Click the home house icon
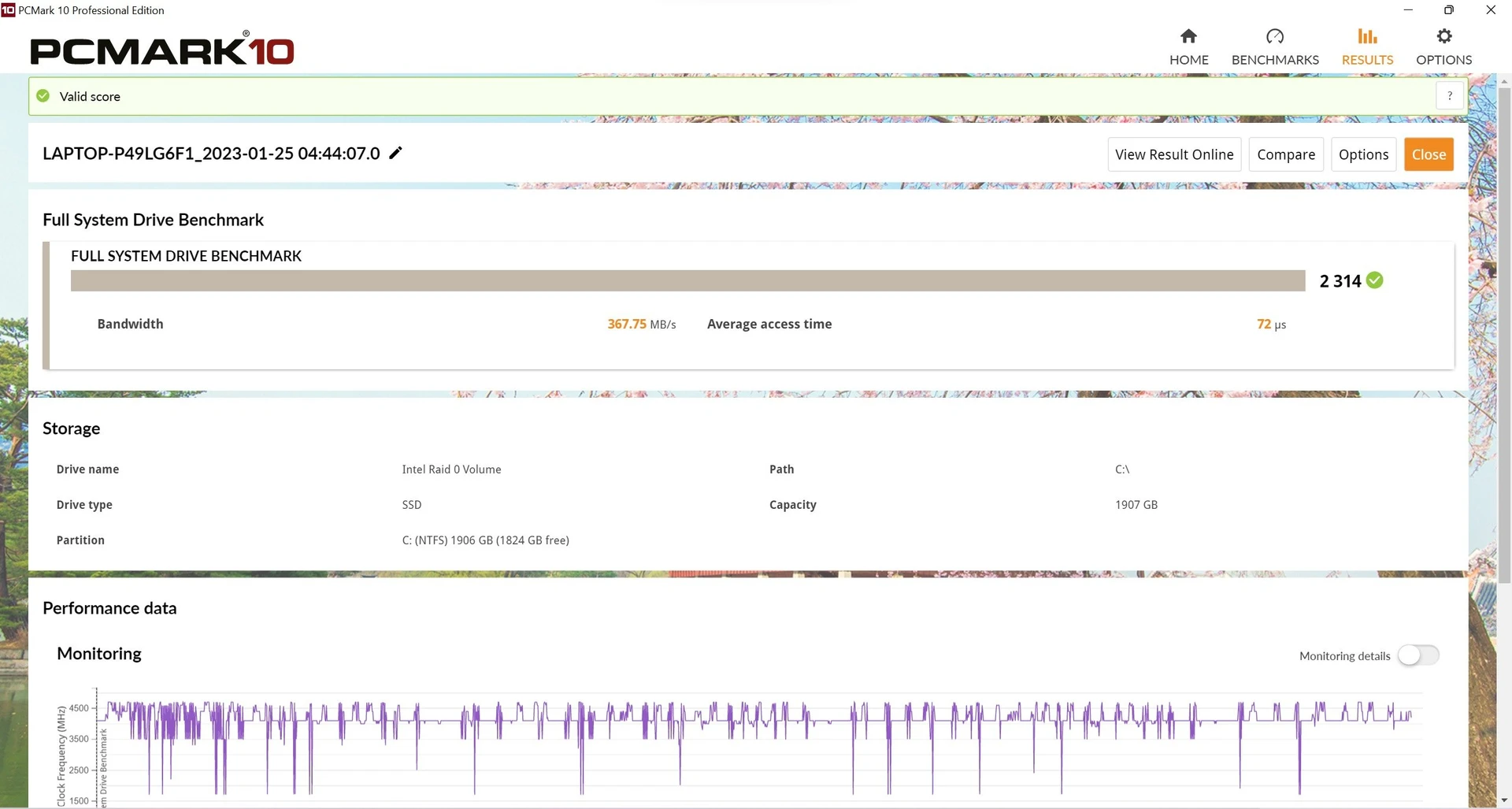 pos(1188,36)
